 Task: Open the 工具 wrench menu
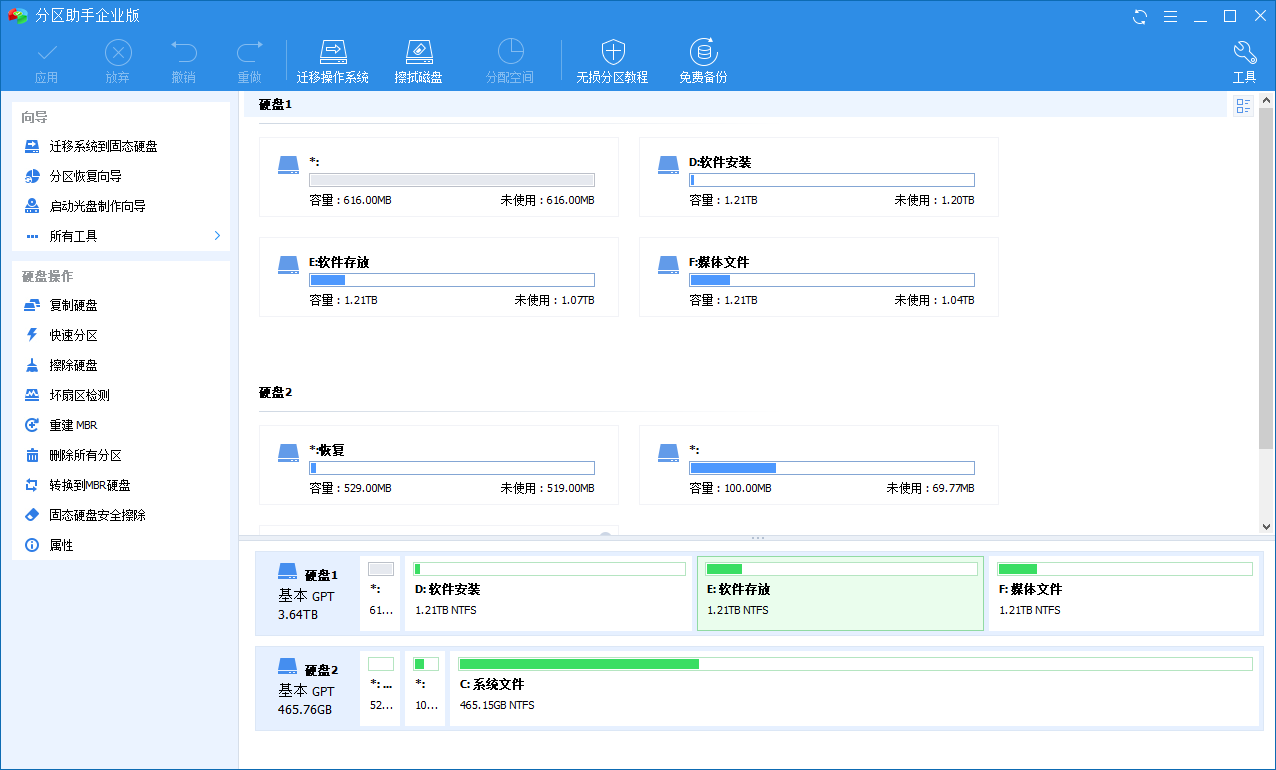(x=1244, y=61)
